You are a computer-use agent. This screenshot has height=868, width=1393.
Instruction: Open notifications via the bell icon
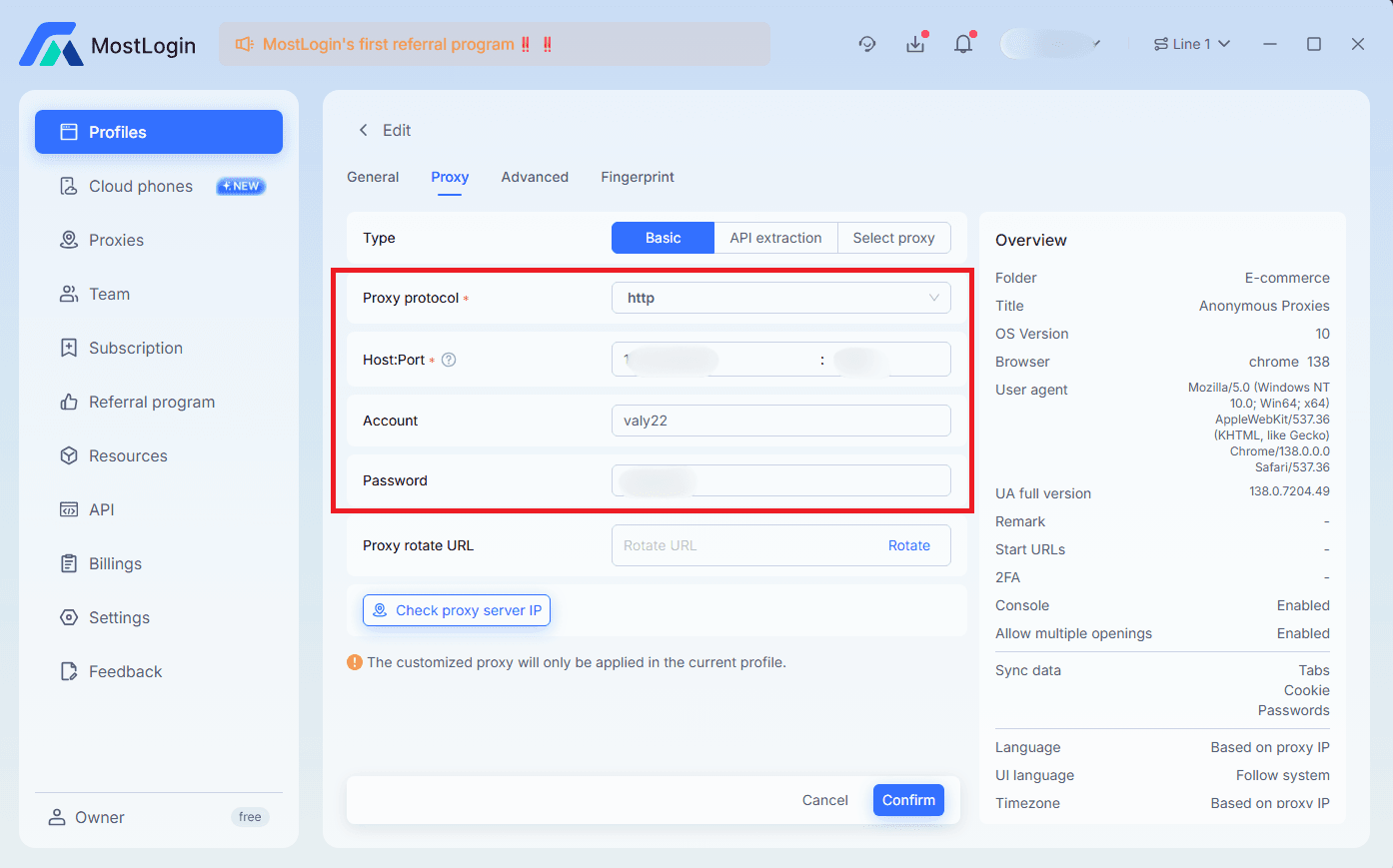(962, 43)
